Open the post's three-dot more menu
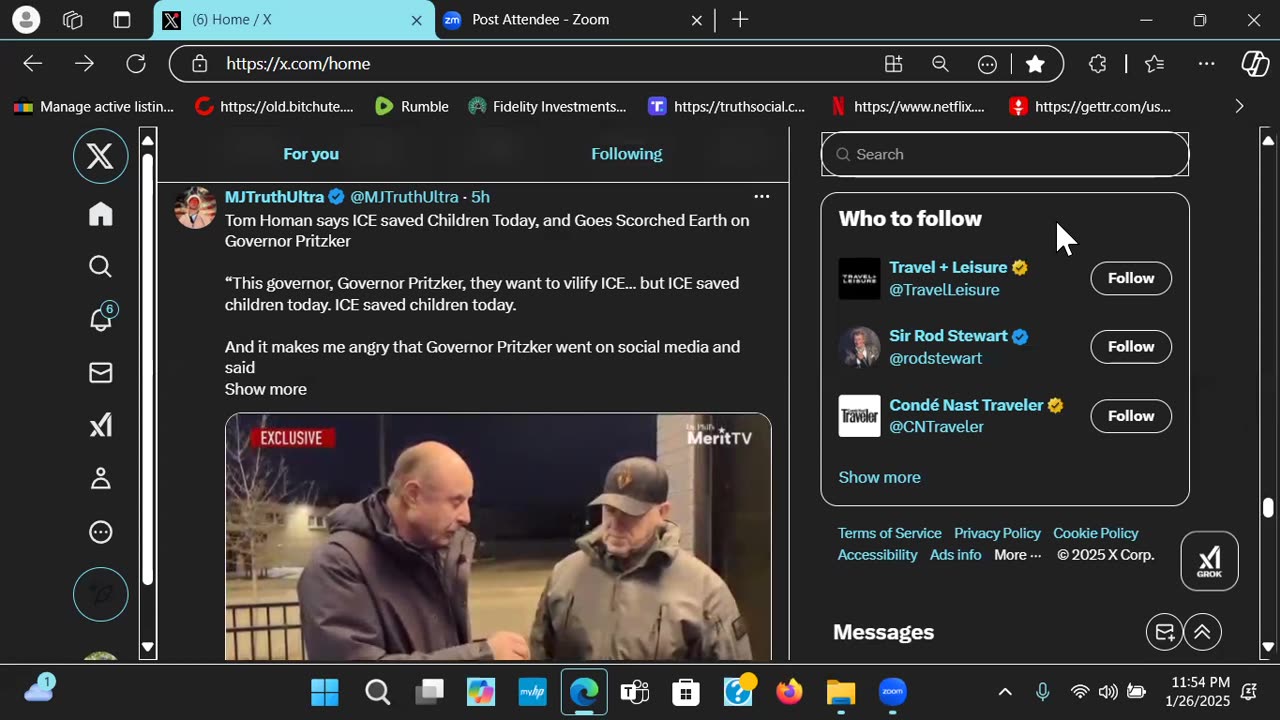 (x=761, y=196)
